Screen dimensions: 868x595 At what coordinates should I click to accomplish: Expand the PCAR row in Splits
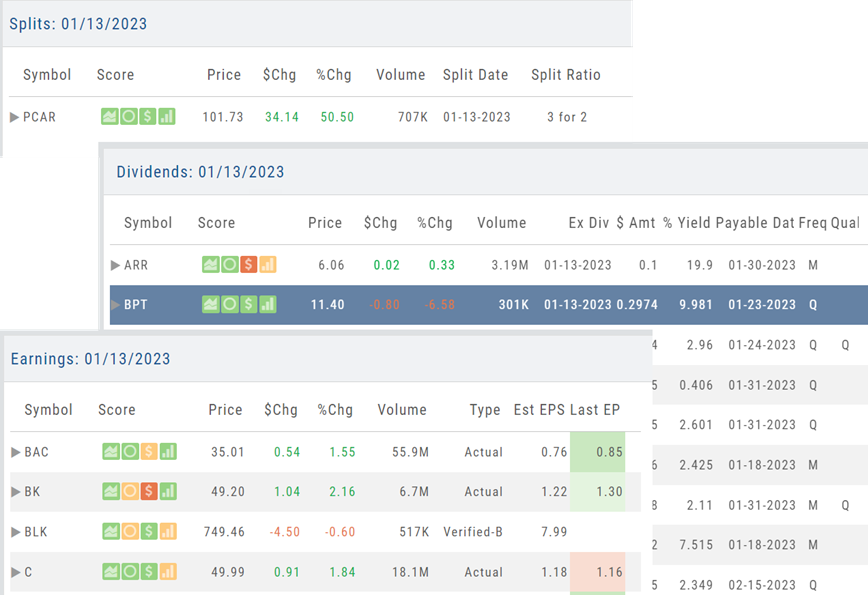(x=14, y=117)
